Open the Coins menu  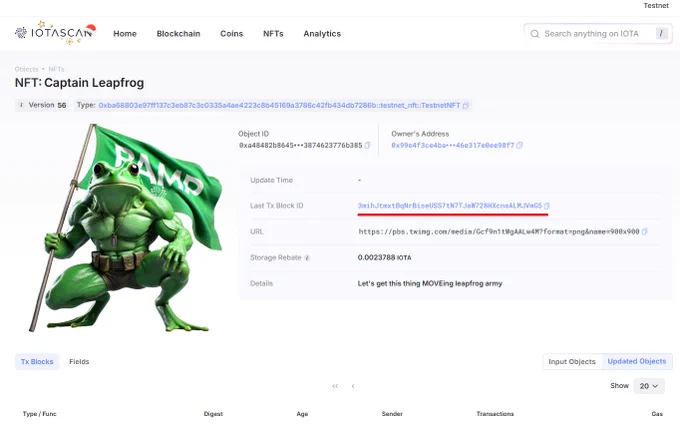tap(232, 34)
